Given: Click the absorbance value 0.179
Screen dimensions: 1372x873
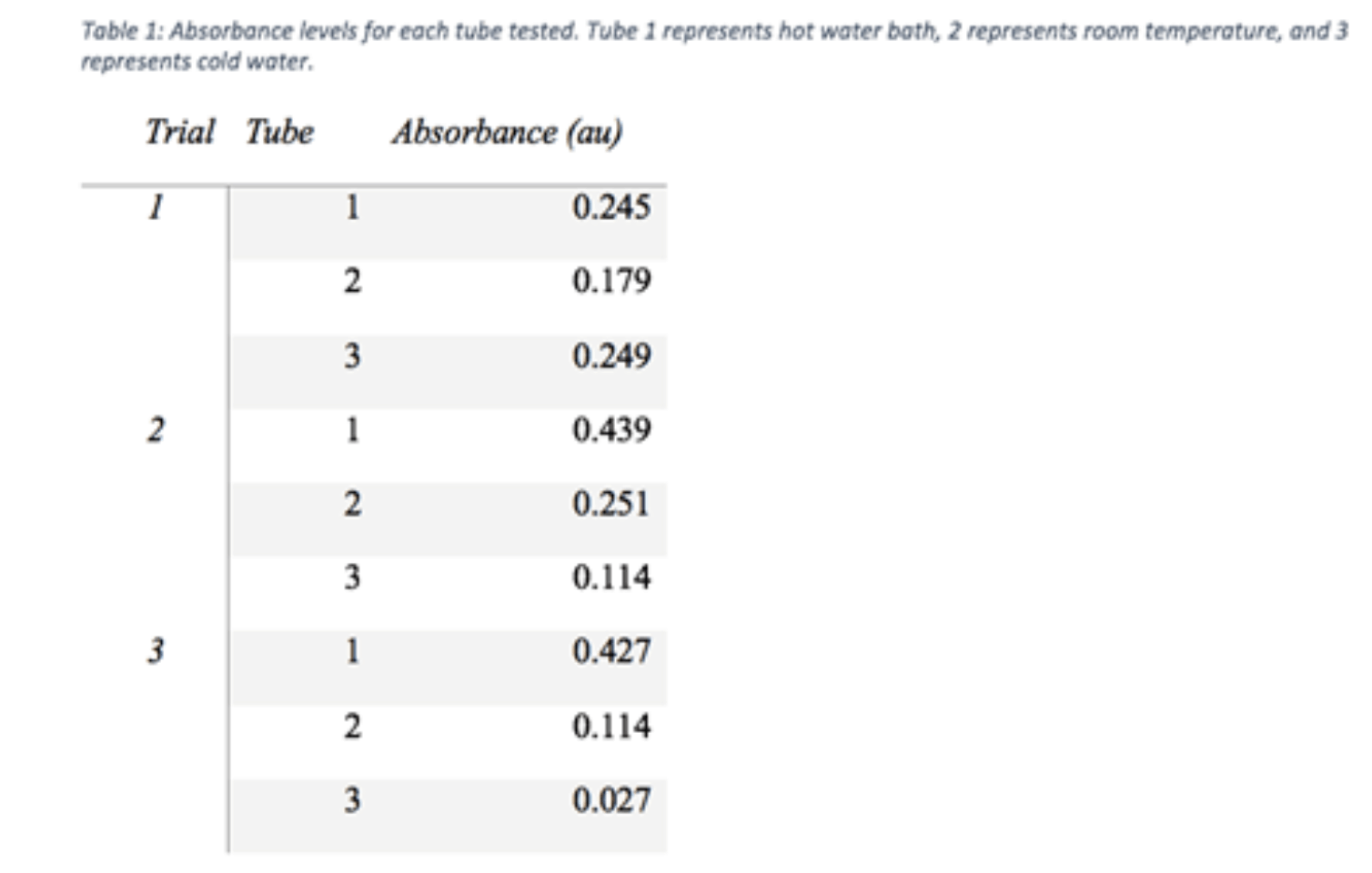Looking at the screenshot, I should 611,282.
